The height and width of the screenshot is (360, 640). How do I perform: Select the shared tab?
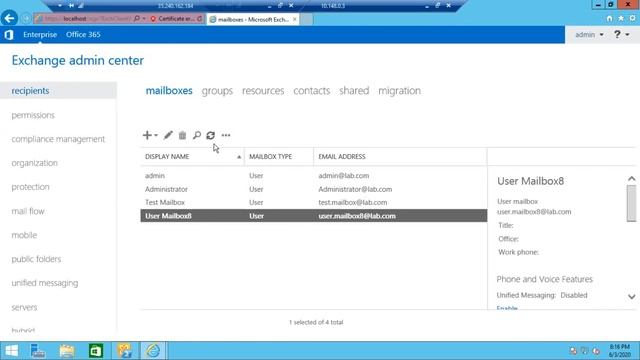coord(354,91)
